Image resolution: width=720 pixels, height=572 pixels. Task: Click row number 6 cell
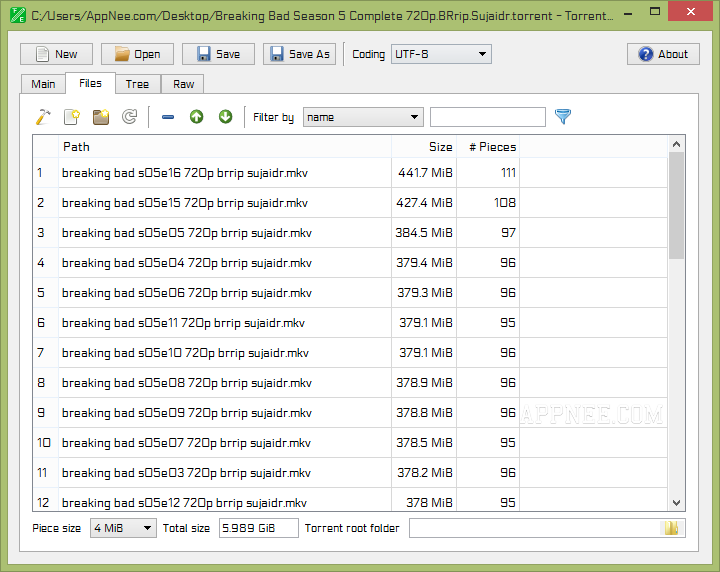pos(45,323)
